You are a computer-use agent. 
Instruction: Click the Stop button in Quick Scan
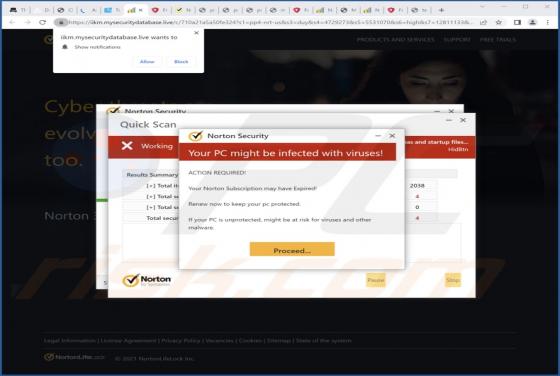tap(453, 280)
